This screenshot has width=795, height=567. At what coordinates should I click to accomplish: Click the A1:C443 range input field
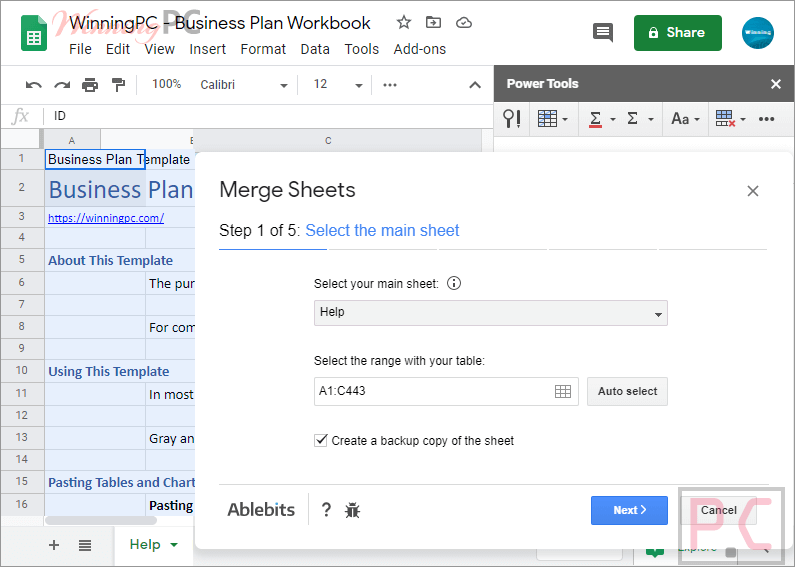pyautogui.click(x=446, y=391)
